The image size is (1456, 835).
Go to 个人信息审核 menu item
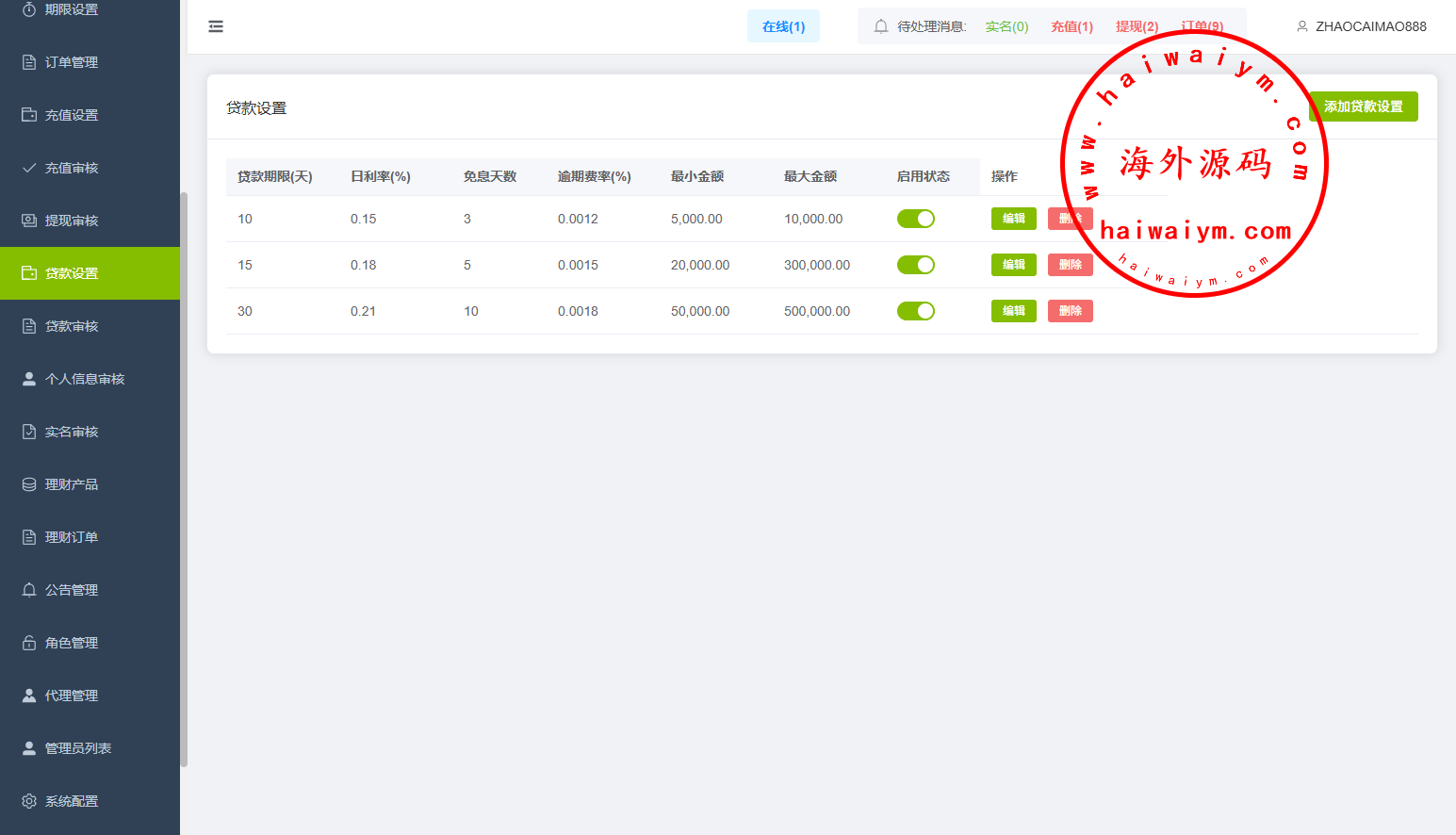pos(85,379)
